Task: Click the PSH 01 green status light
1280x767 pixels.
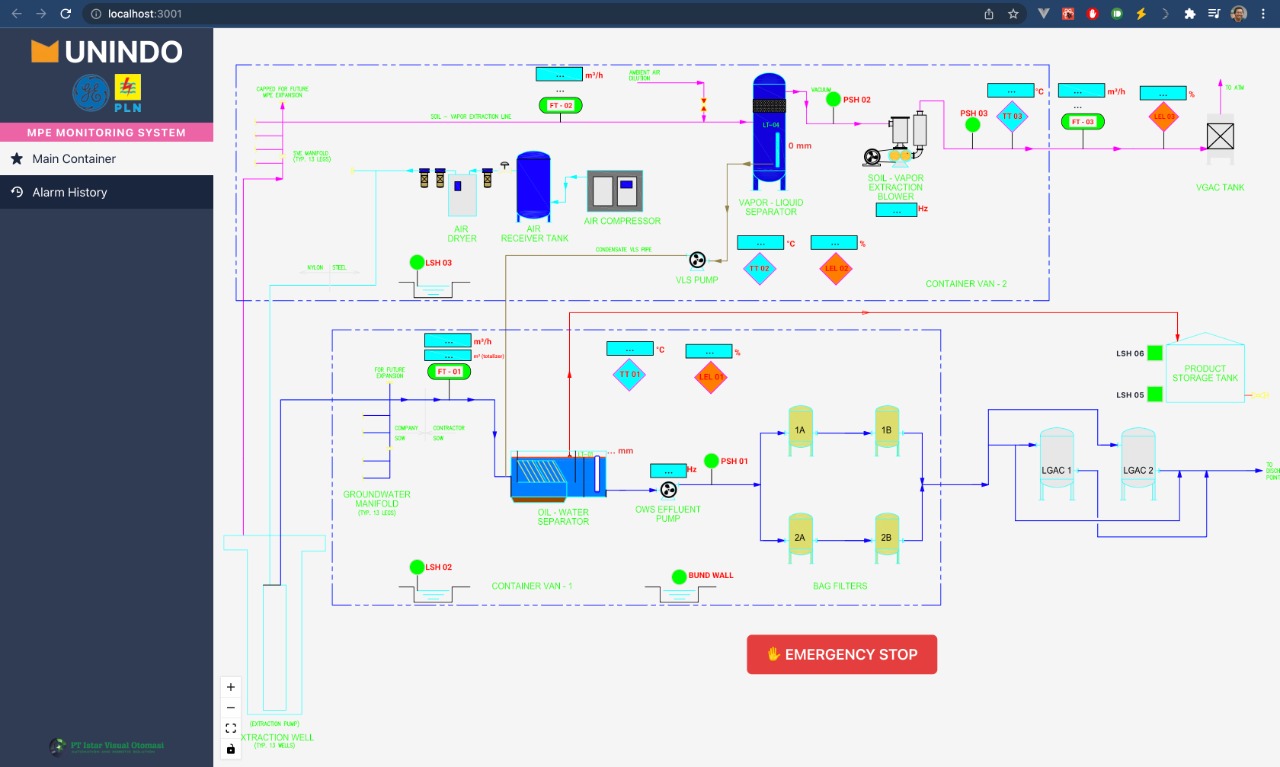Action: (711, 461)
